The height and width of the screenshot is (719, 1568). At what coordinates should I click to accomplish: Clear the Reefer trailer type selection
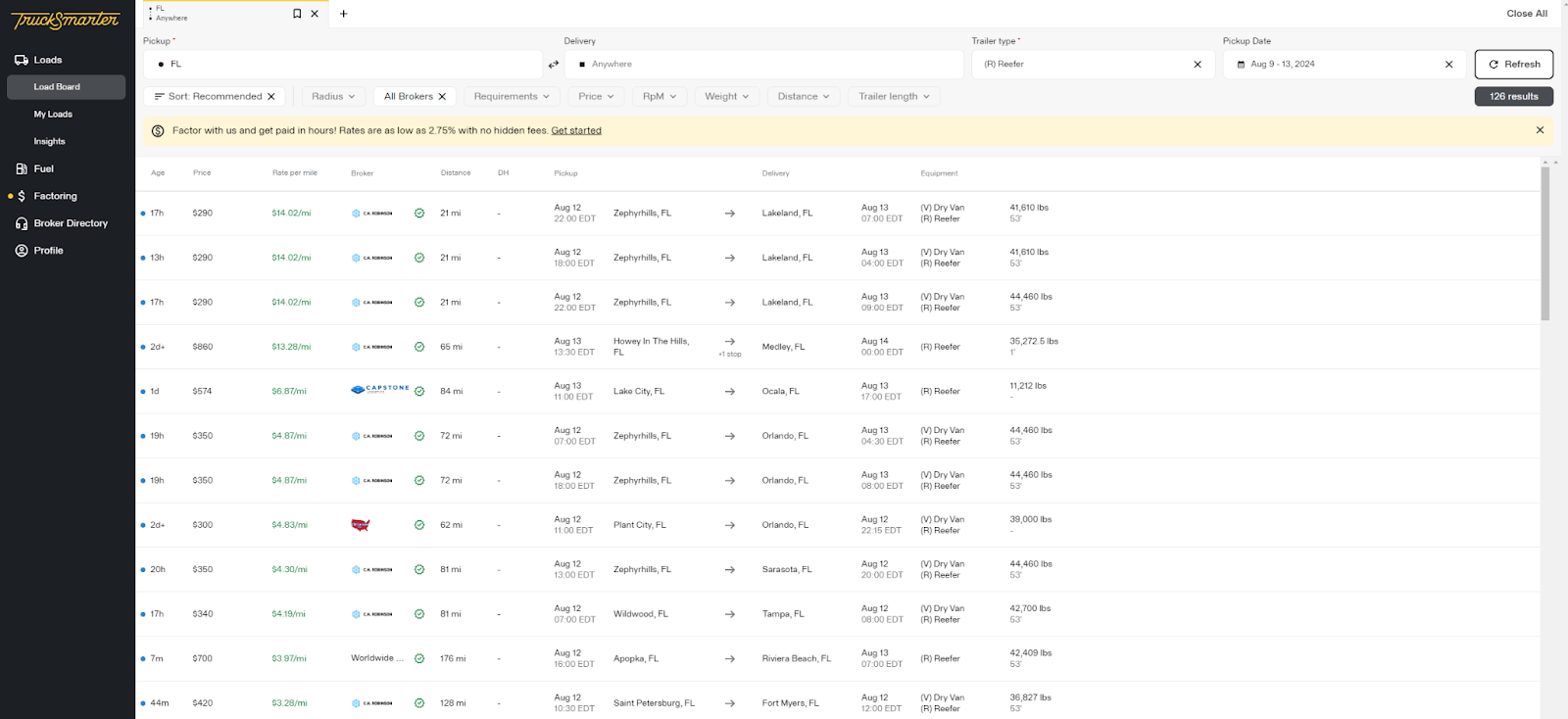pos(1197,65)
